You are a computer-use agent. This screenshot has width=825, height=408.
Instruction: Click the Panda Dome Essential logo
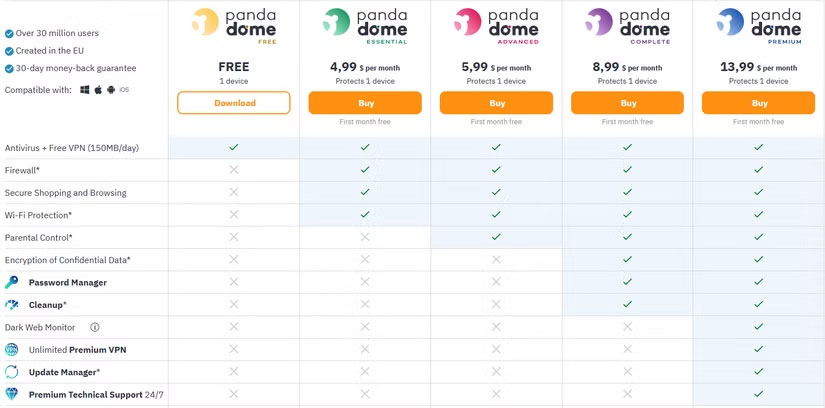pos(364,24)
